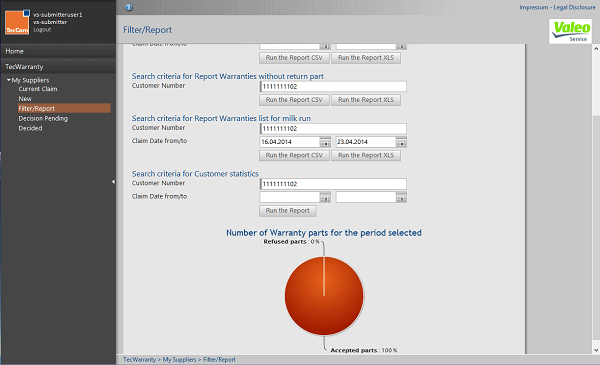600x365 pixels.
Task: Click the Valeo Service logo
Action: tap(570, 31)
